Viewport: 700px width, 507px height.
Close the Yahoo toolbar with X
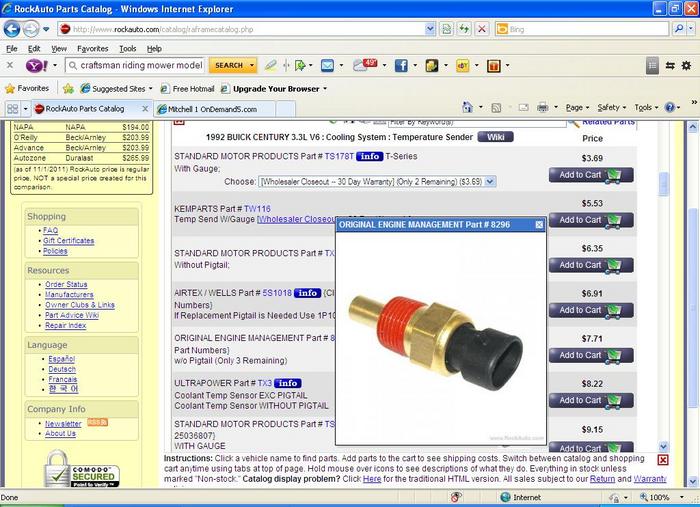click(10, 66)
